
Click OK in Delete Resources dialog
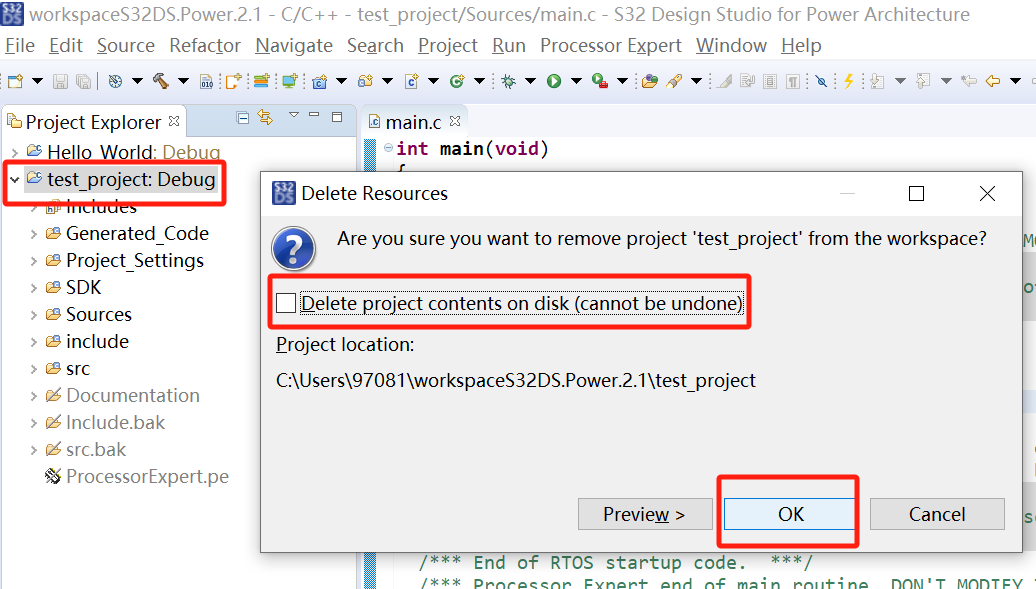[790, 514]
